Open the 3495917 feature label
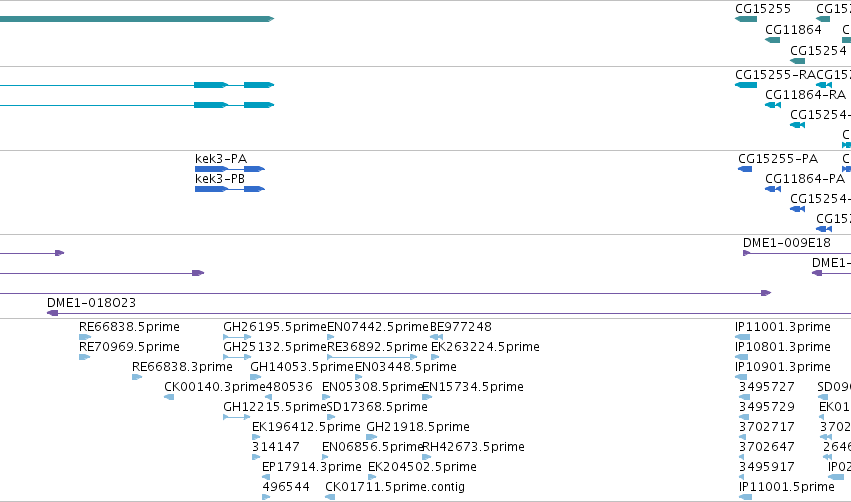The height and width of the screenshot is (502, 851). [x=767, y=467]
